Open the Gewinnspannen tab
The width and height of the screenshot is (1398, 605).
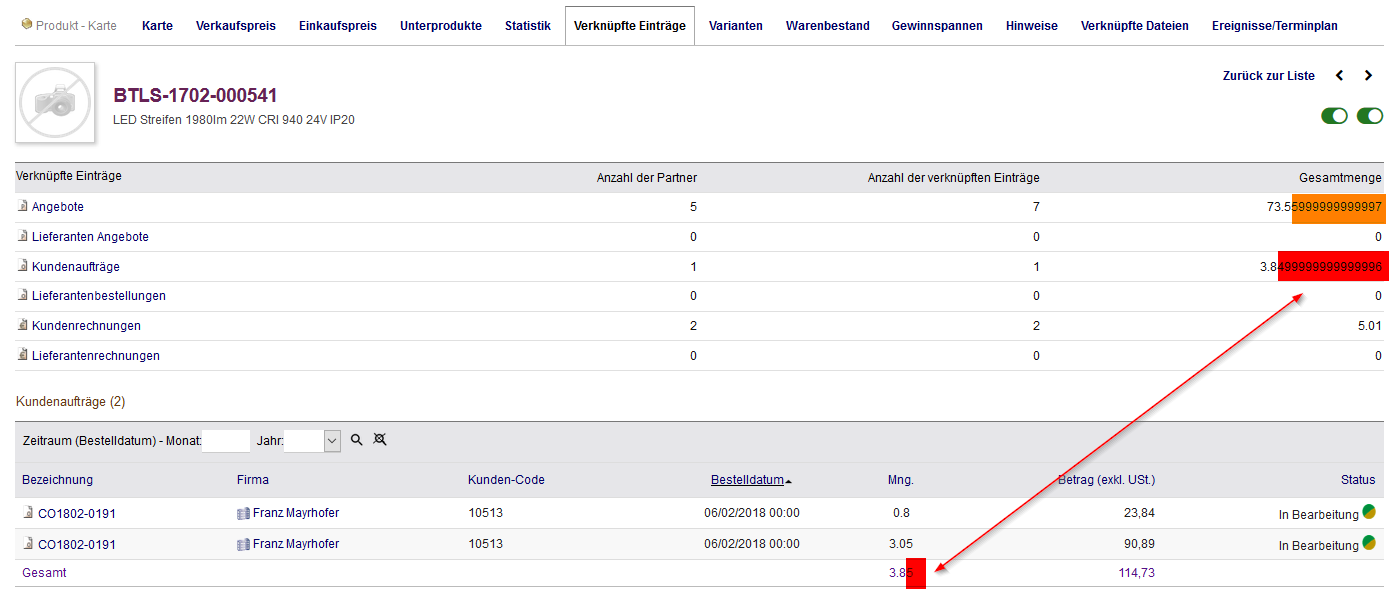coord(937,26)
